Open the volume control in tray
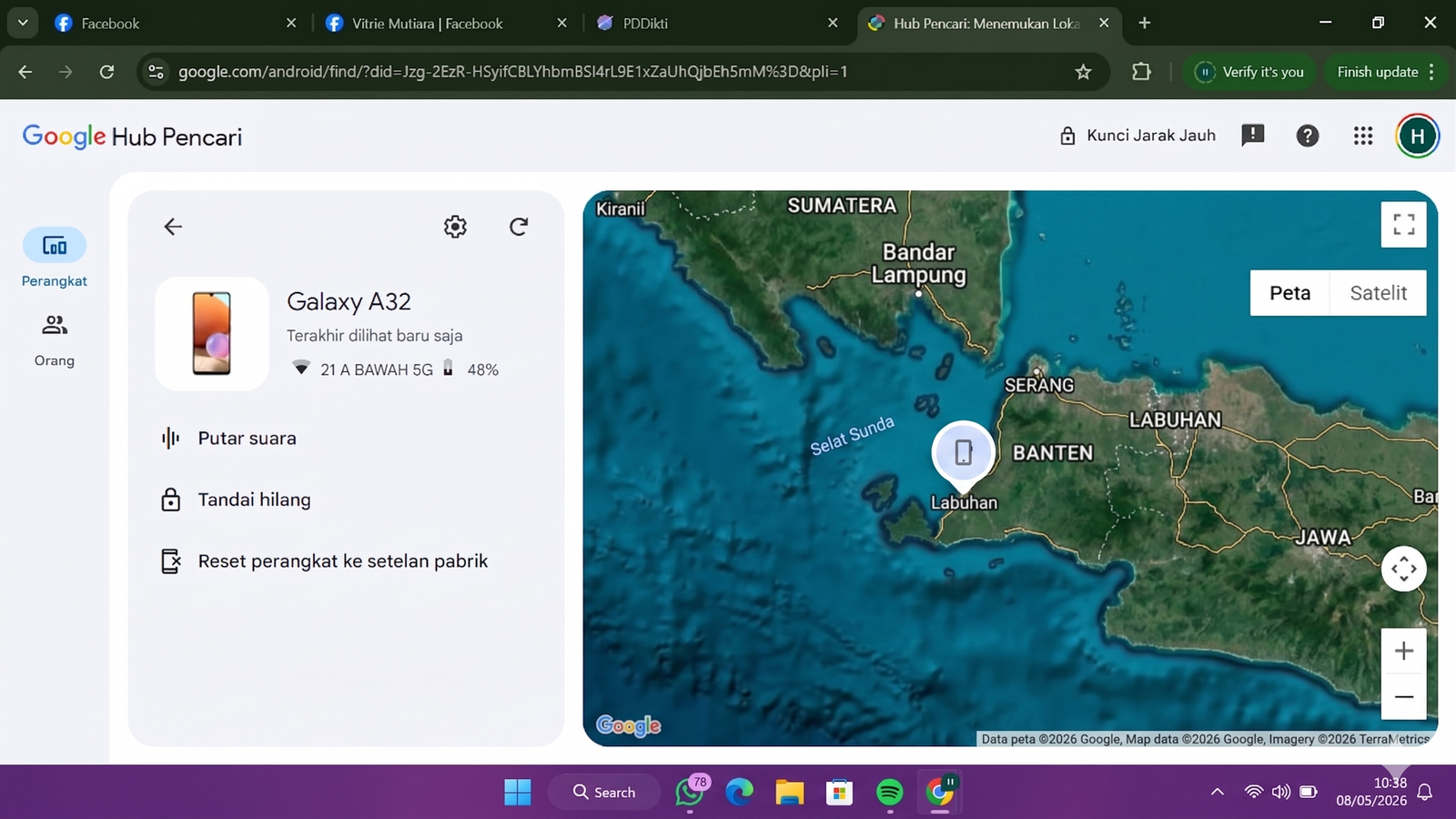 click(x=1281, y=793)
